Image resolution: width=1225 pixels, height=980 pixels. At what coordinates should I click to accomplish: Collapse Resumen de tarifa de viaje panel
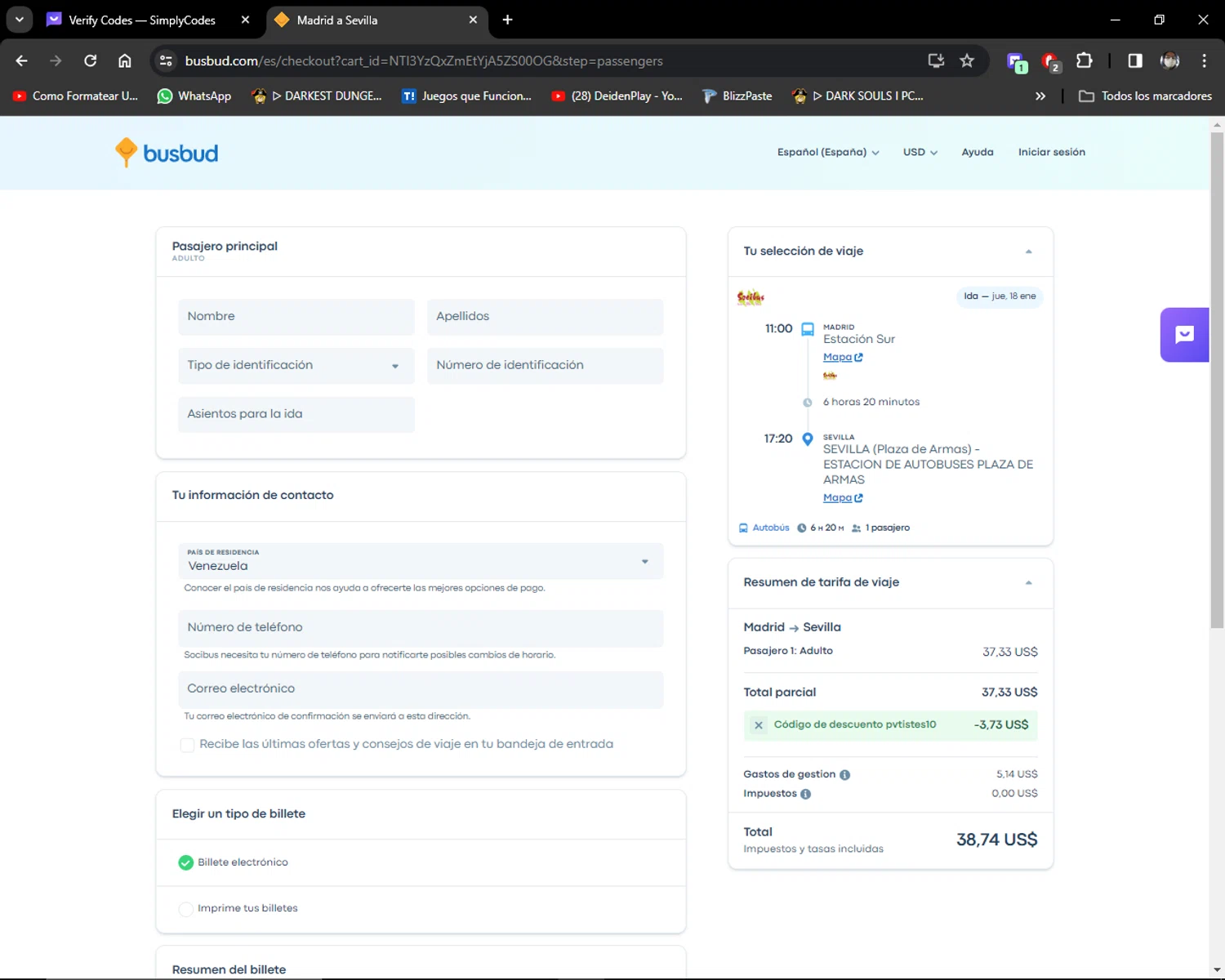coord(1028,582)
